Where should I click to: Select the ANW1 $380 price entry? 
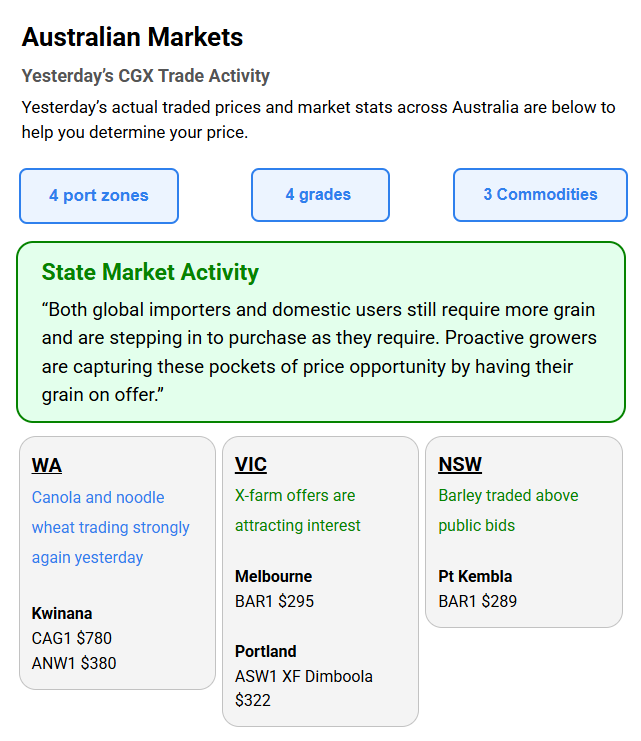tap(74, 662)
